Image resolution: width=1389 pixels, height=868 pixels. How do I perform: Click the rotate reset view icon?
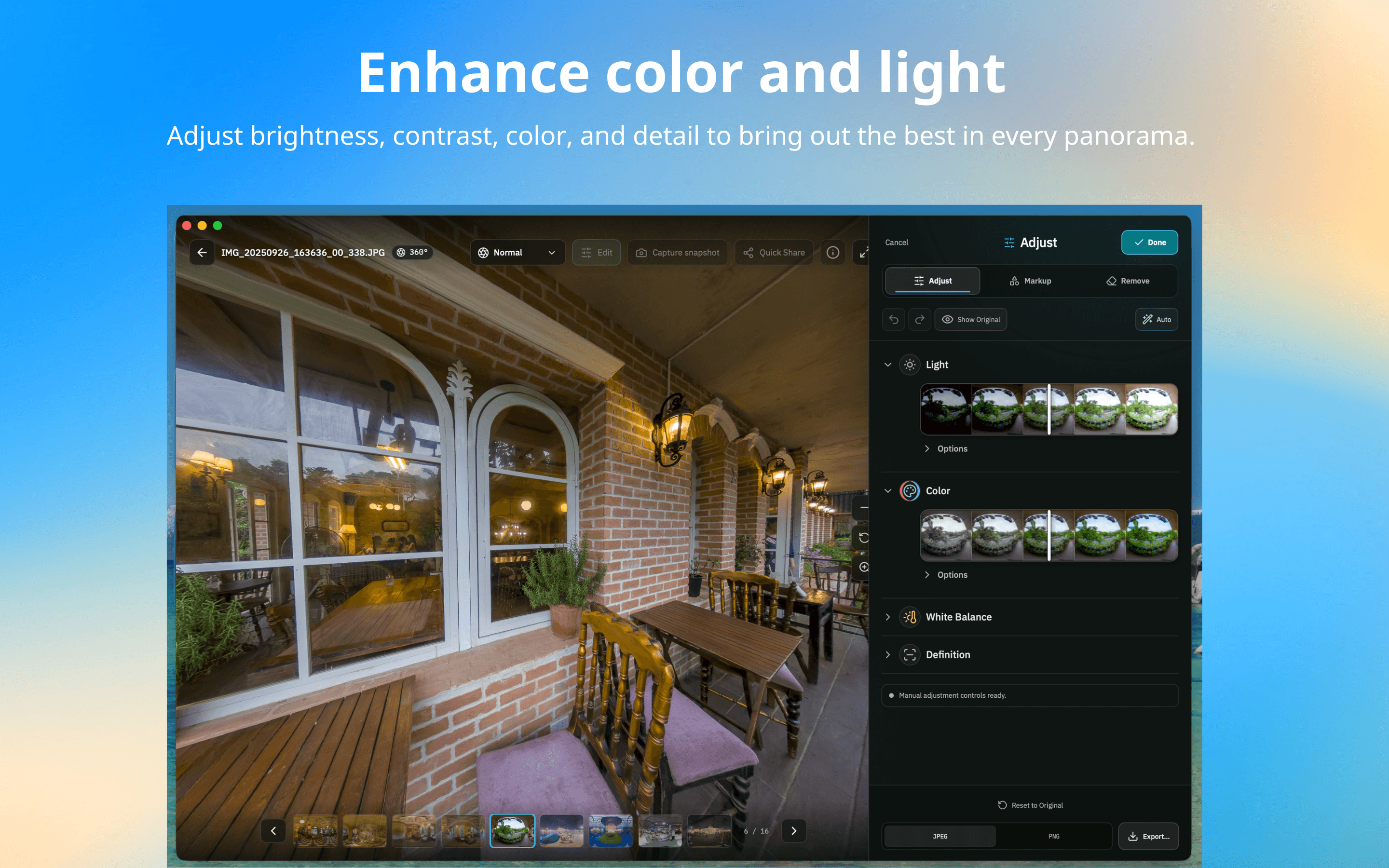(863, 537)
